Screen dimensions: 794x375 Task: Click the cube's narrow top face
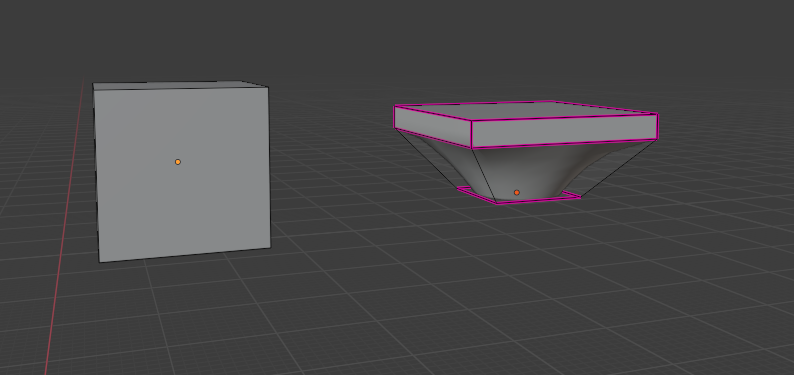coord(180,85)
